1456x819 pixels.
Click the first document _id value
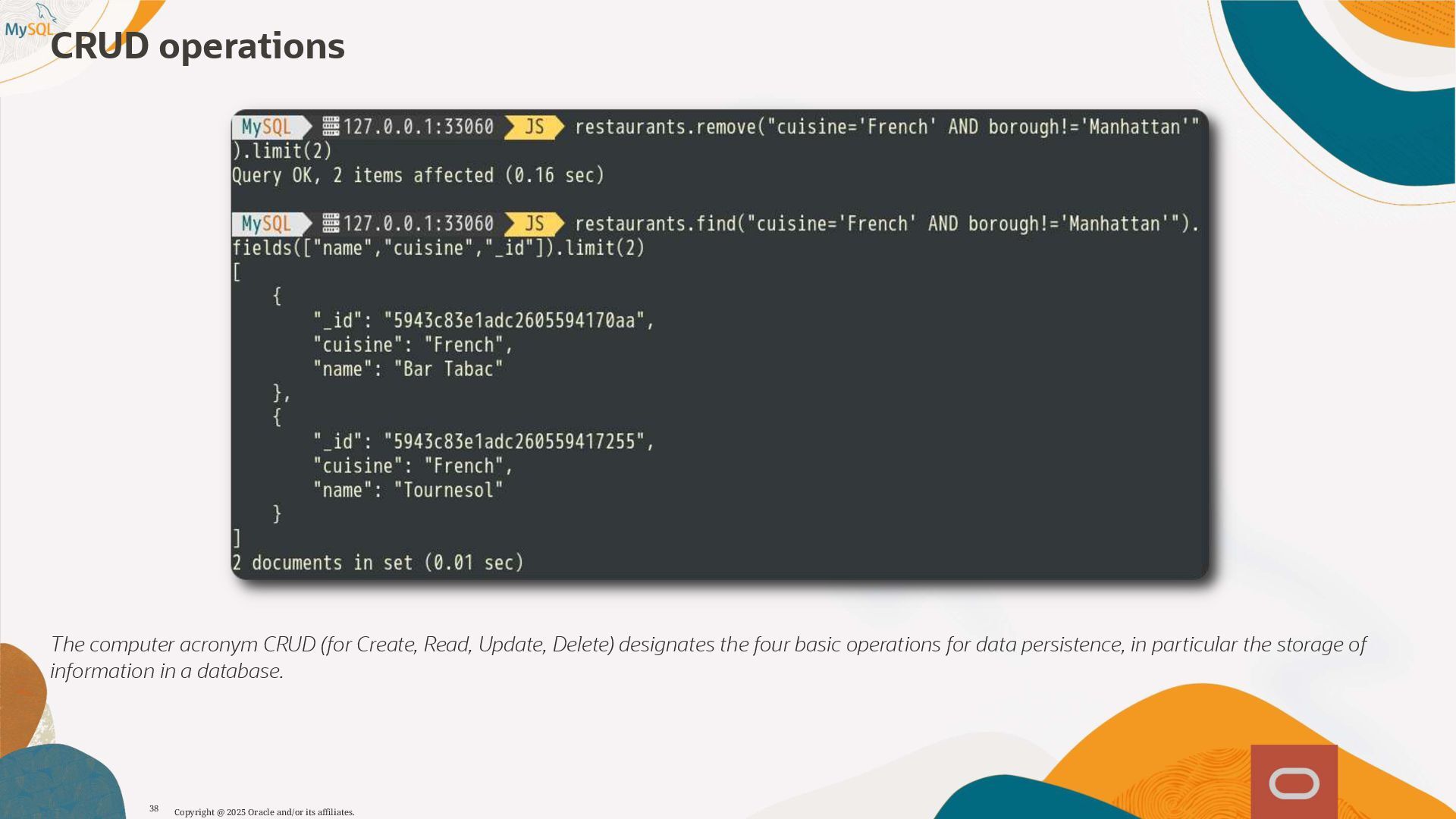pyautogui.click(x=513, y=321)
